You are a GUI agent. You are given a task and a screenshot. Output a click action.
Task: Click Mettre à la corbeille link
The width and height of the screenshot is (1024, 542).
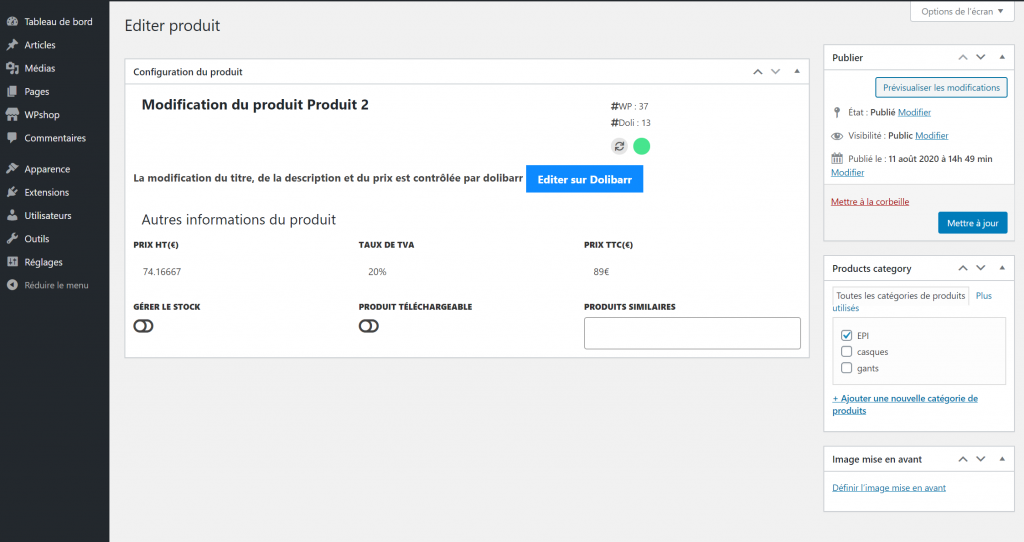(870, 202)
